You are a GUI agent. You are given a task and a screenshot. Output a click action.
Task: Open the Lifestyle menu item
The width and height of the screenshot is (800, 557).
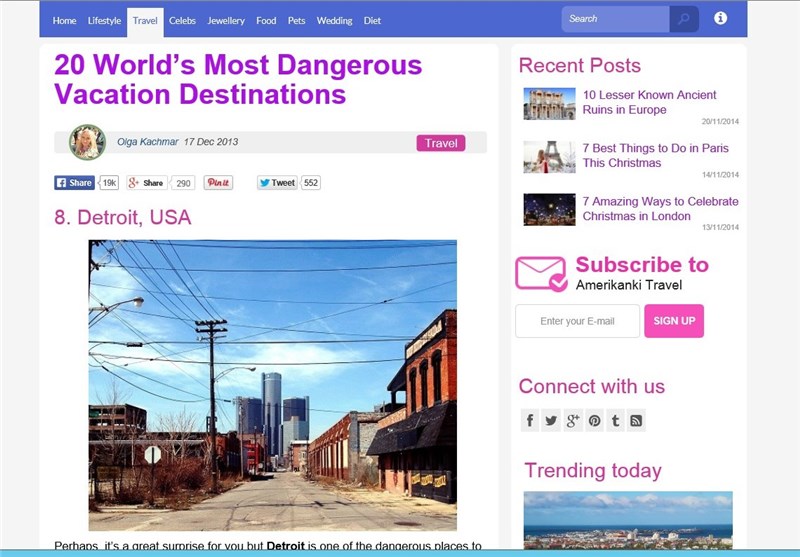pyautogui.click(x=104, y=20)
